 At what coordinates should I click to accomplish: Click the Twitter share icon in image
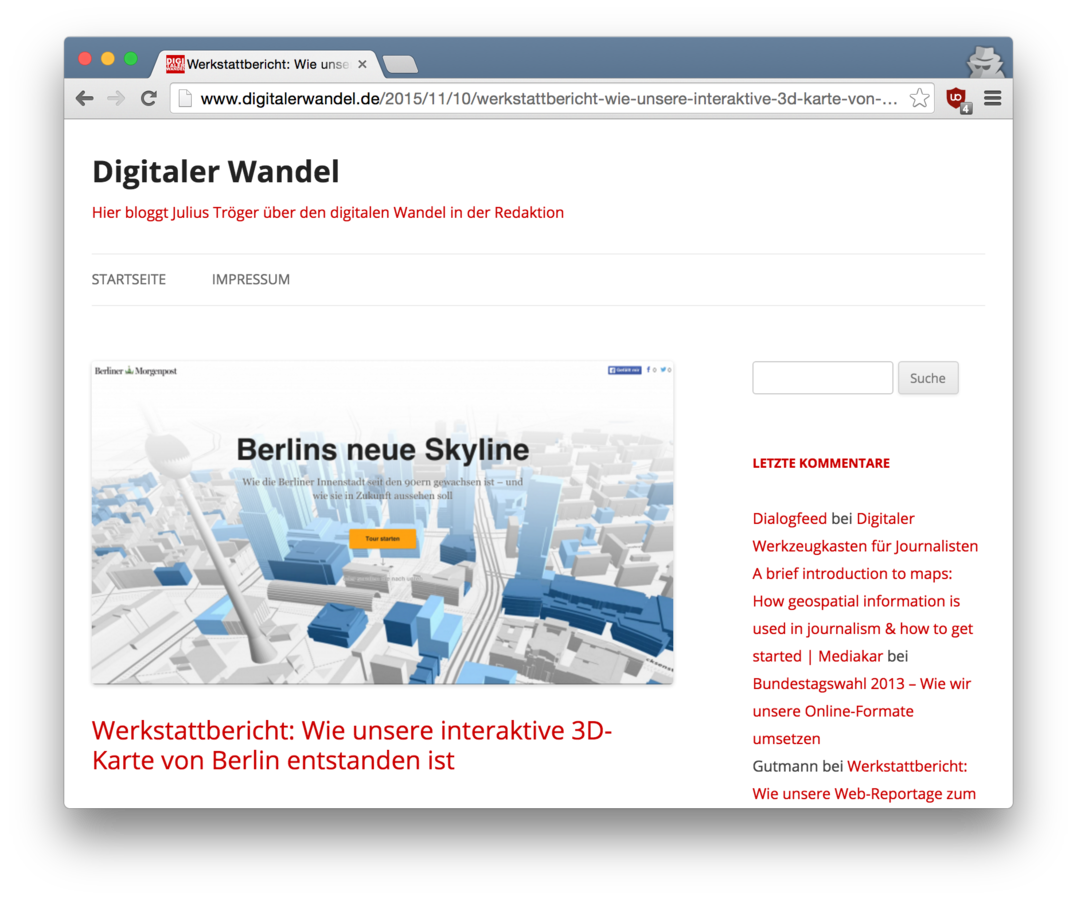[666, 370]
